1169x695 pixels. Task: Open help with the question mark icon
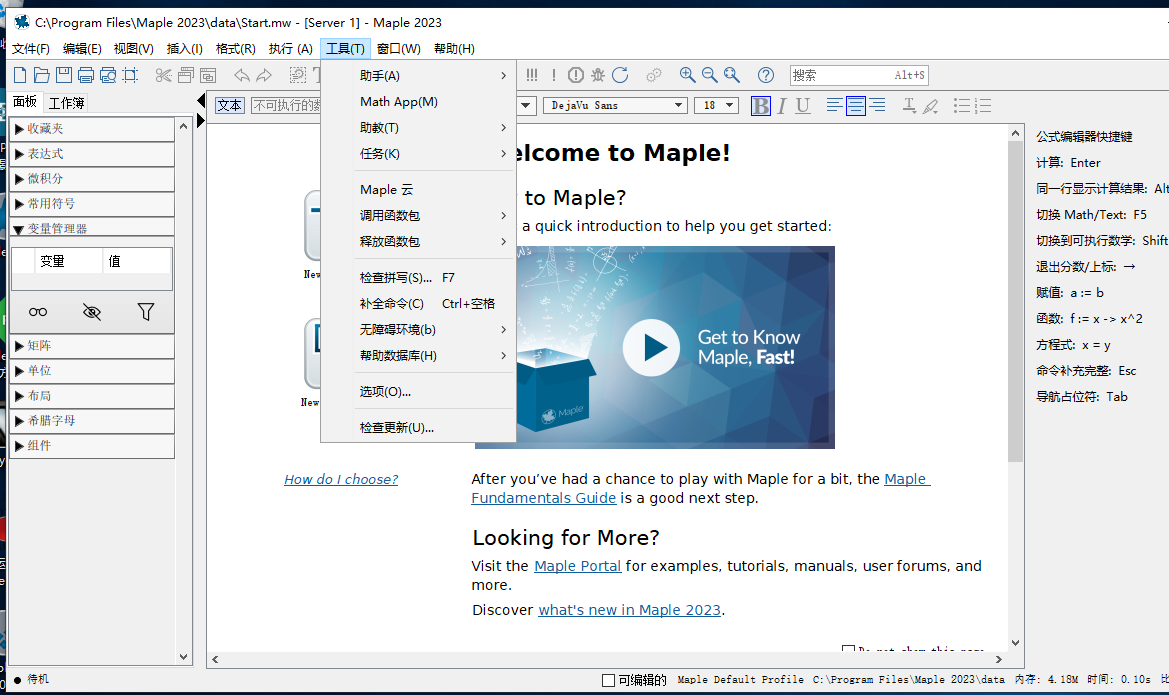click(x=766, y=75)
